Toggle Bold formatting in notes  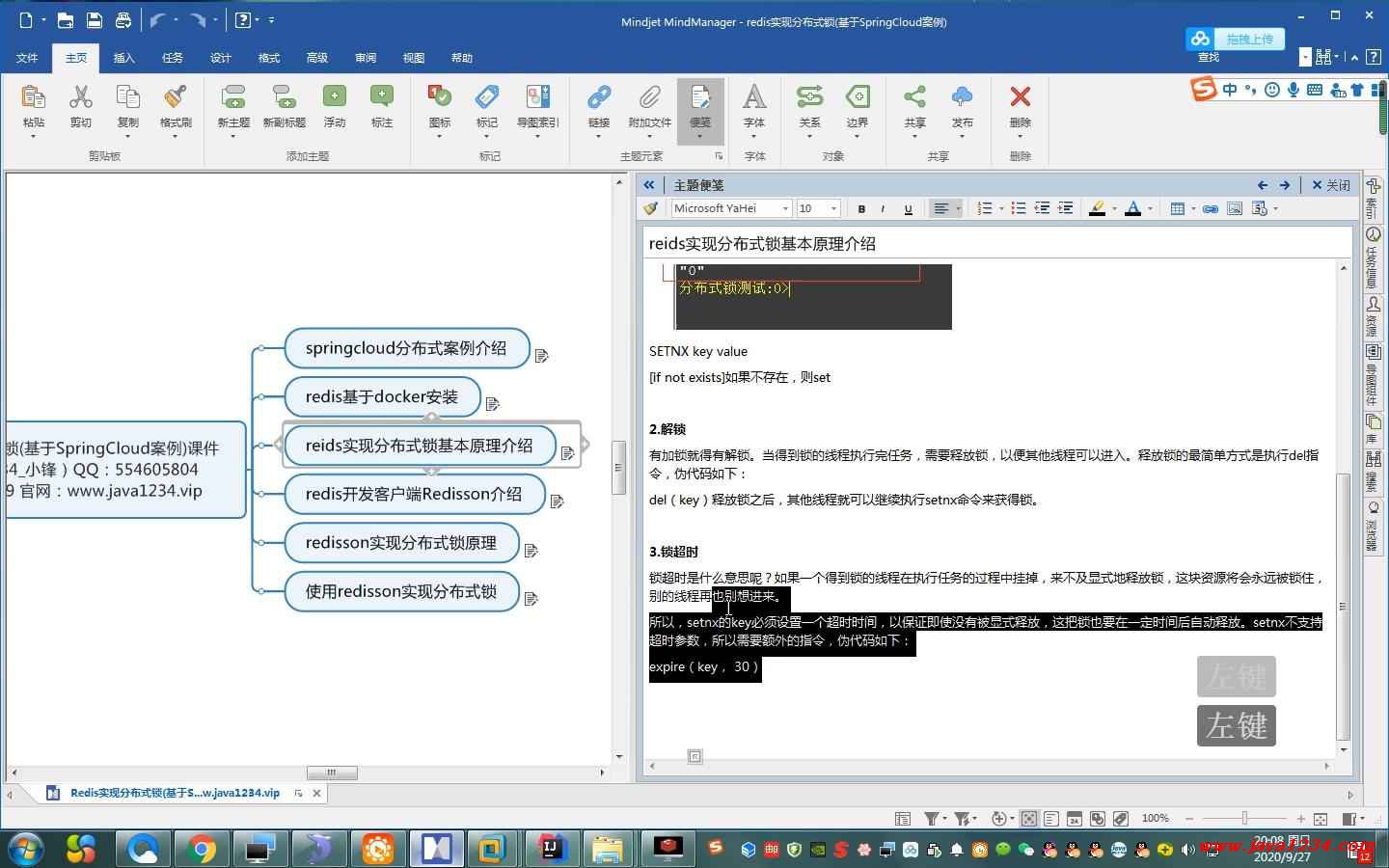coord(861,208)
